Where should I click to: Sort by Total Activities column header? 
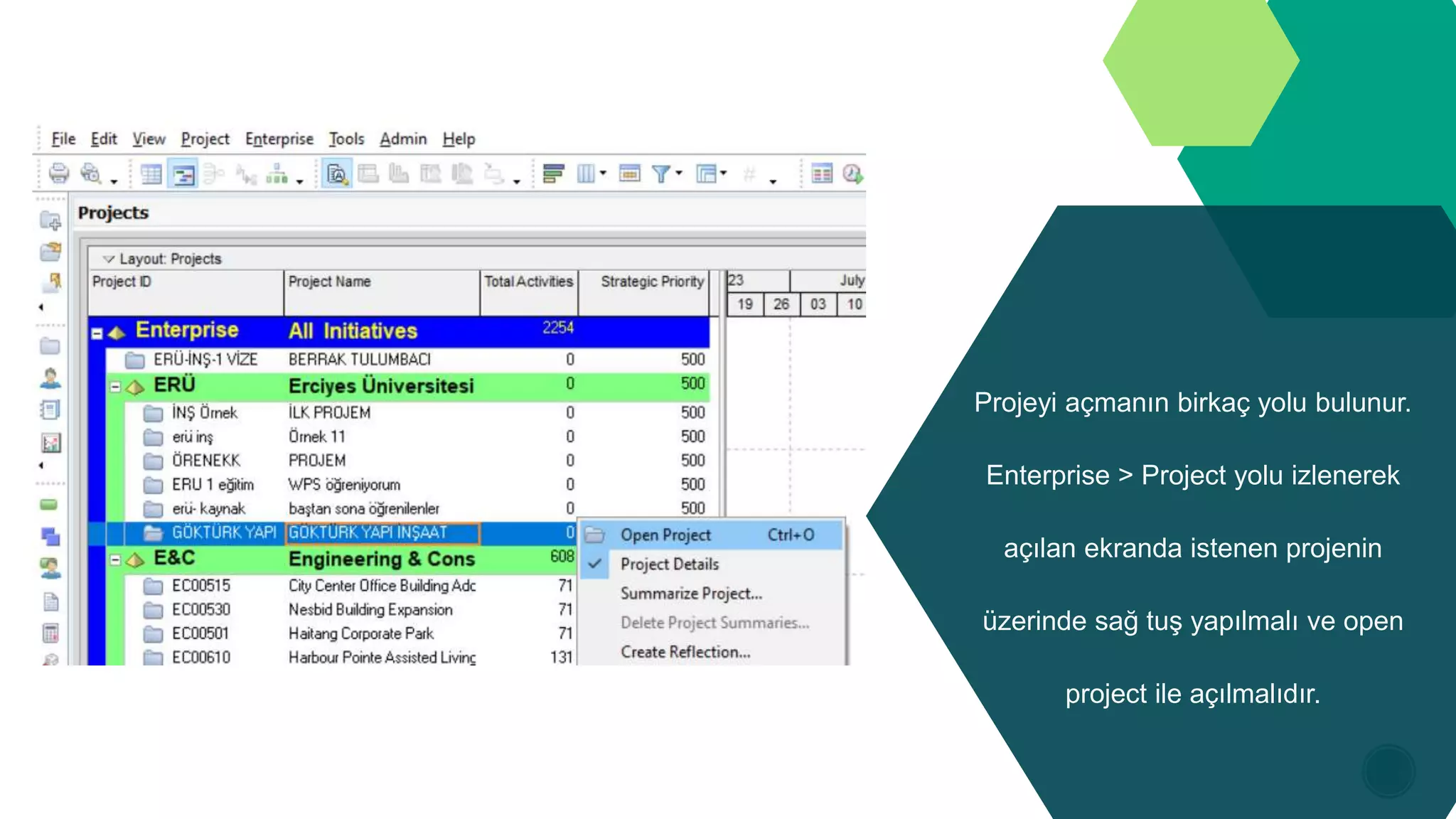528,282
